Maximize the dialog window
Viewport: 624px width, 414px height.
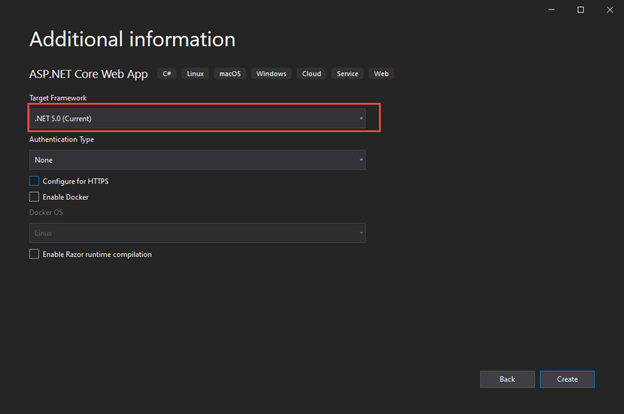coord(581,9)
